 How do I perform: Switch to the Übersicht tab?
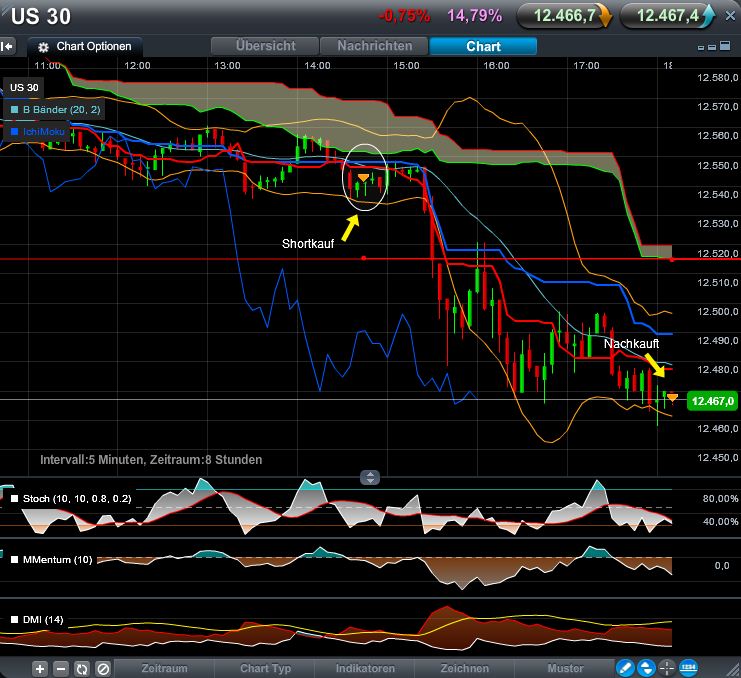tap(265, 46)
